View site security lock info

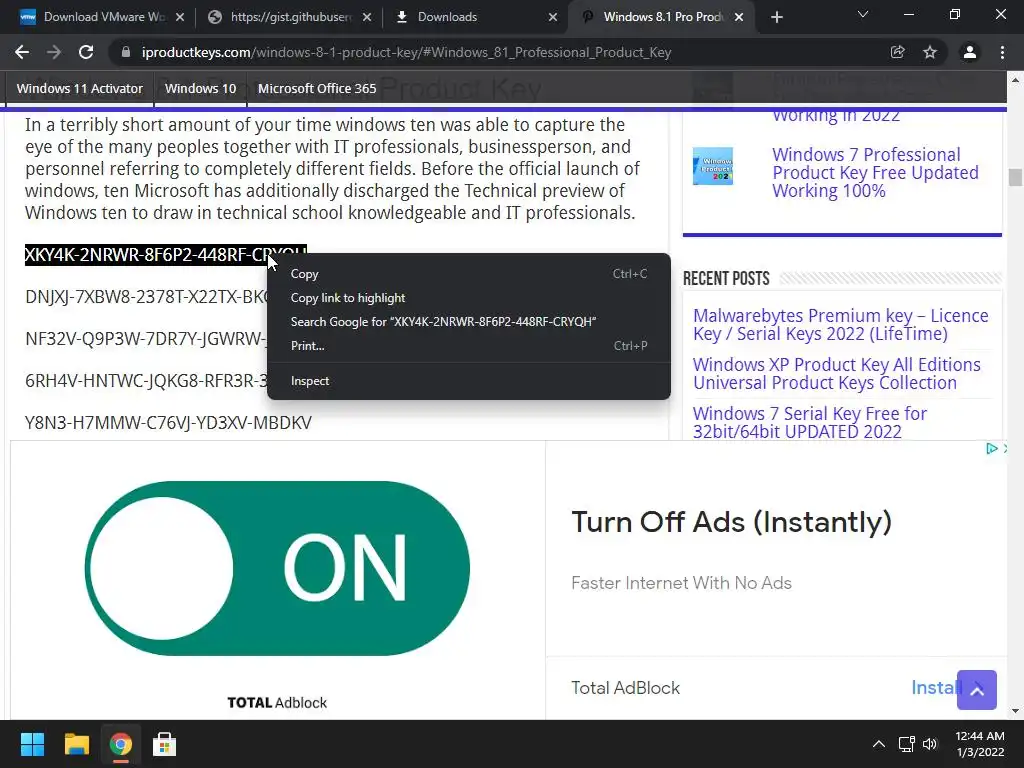tap(125, 52)
